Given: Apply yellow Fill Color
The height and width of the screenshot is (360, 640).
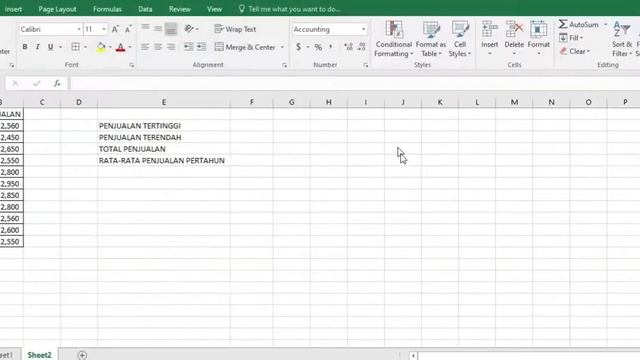Looking at the screenshot, I should click(x=101, y=47).
